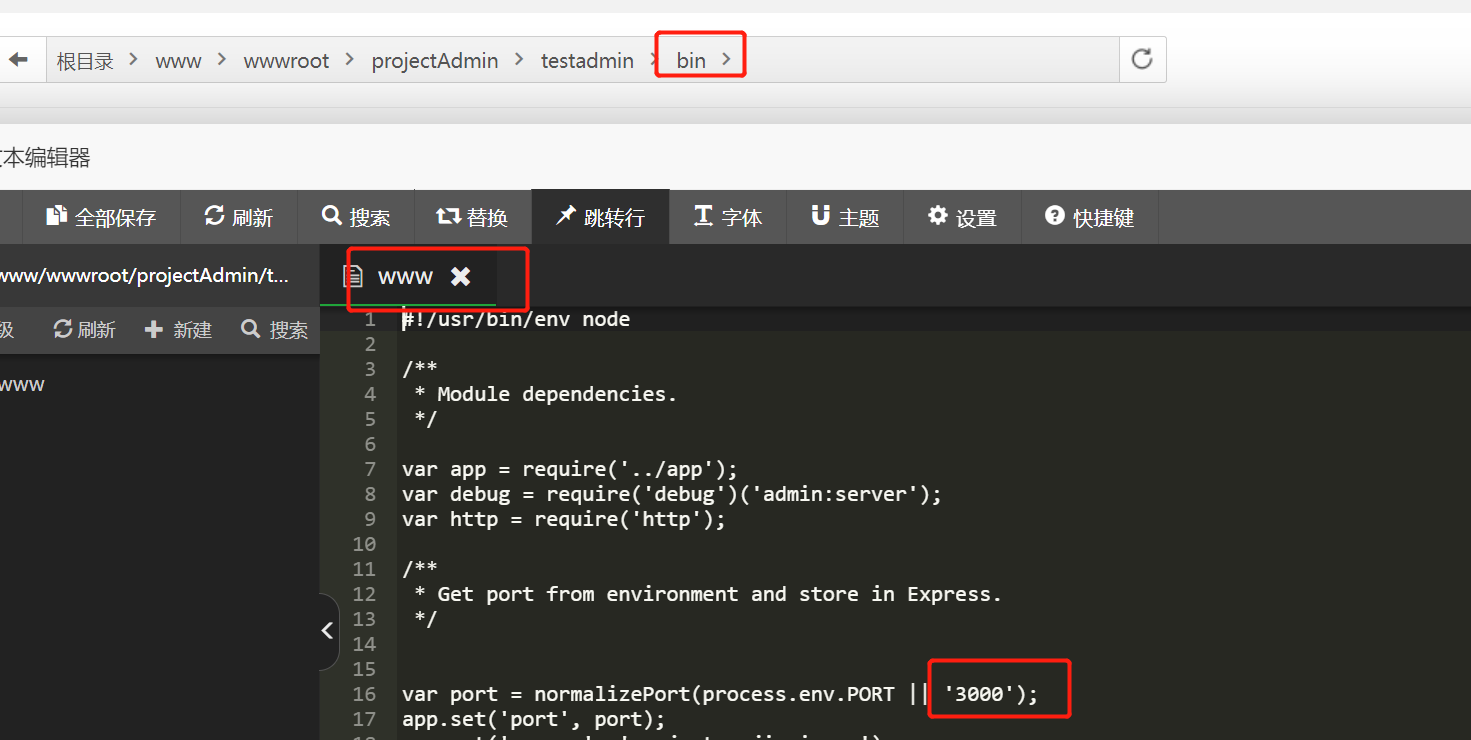Click the sidebar path /www/wwwroot/projectAdmin

pyautogui.click(x=144, y=276)
